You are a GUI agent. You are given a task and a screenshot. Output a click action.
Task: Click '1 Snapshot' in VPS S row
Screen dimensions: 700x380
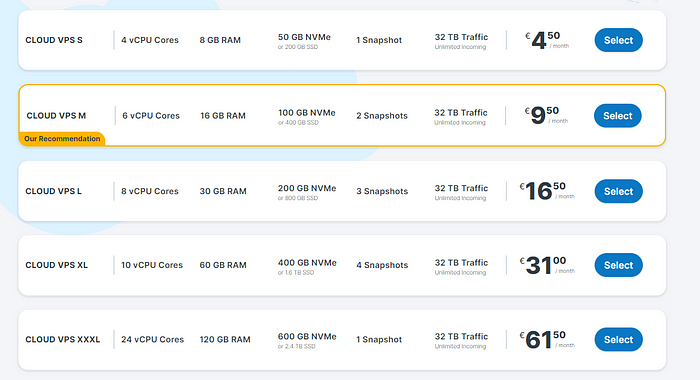pos(379,40)
